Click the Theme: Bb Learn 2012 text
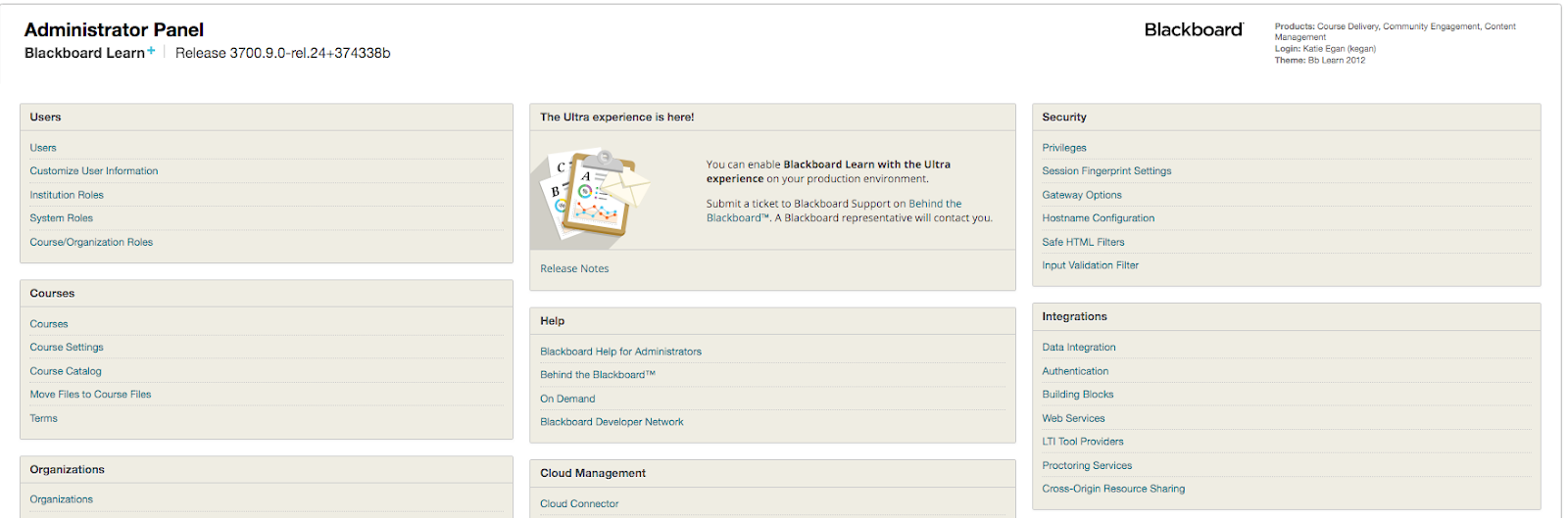Image resolution: width=1568 pixels, height=518 pixels. click(x=1319, y=60)
